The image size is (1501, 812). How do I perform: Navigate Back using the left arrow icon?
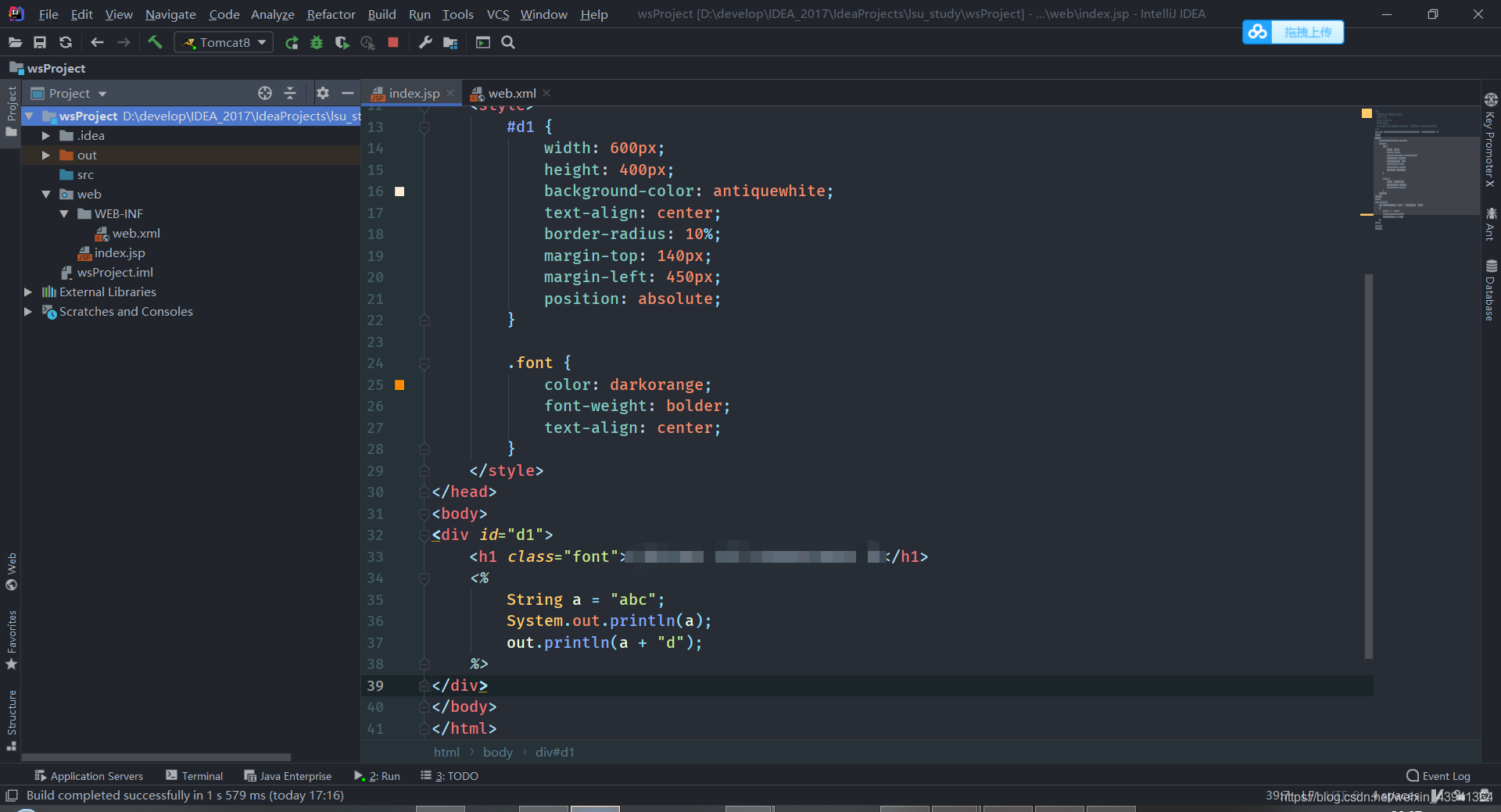pos(97,42)
